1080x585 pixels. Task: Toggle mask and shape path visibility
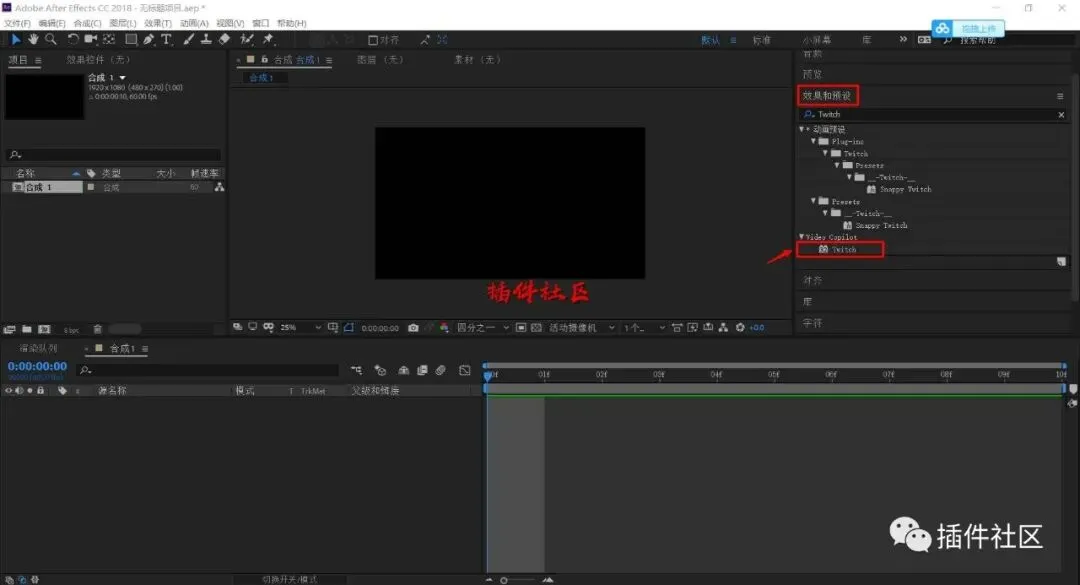(x=349, y=328)
